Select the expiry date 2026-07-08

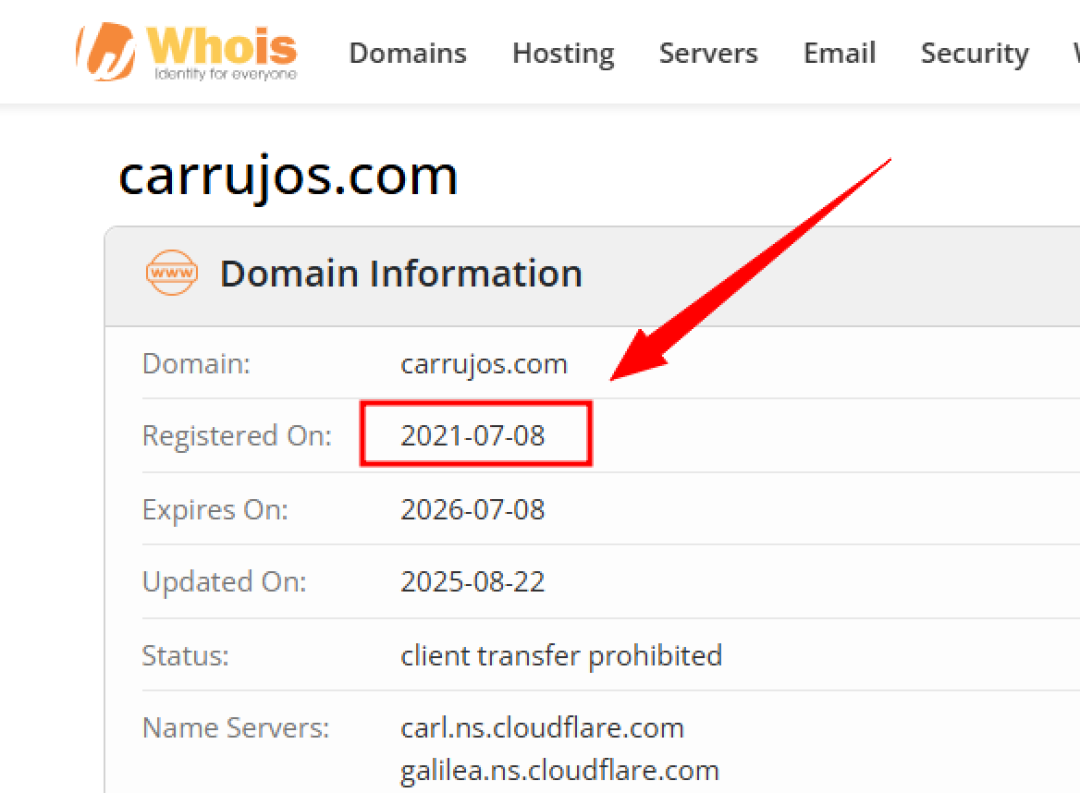472,510
